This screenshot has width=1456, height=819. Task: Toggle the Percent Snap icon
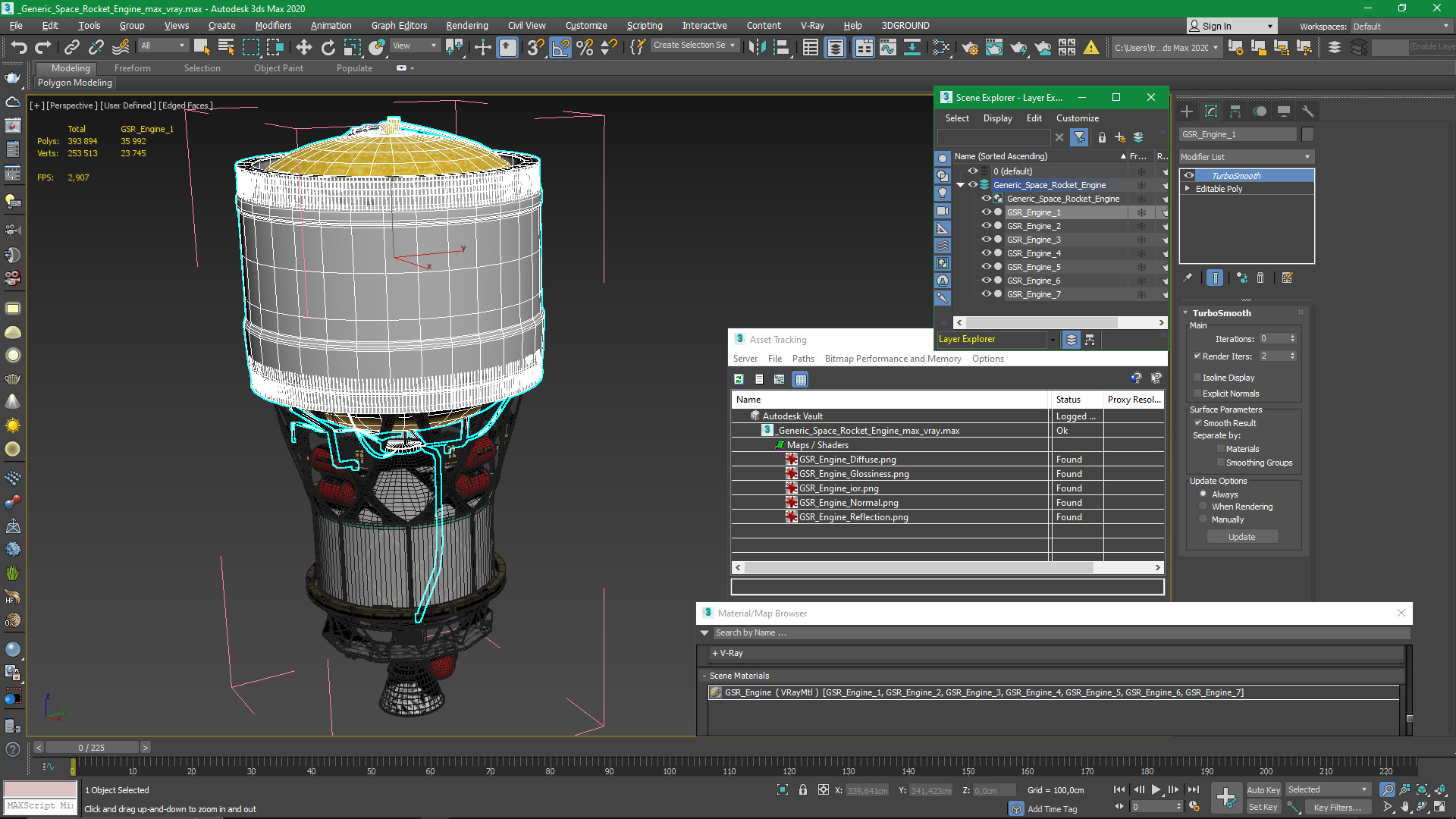tap(585, 47)
